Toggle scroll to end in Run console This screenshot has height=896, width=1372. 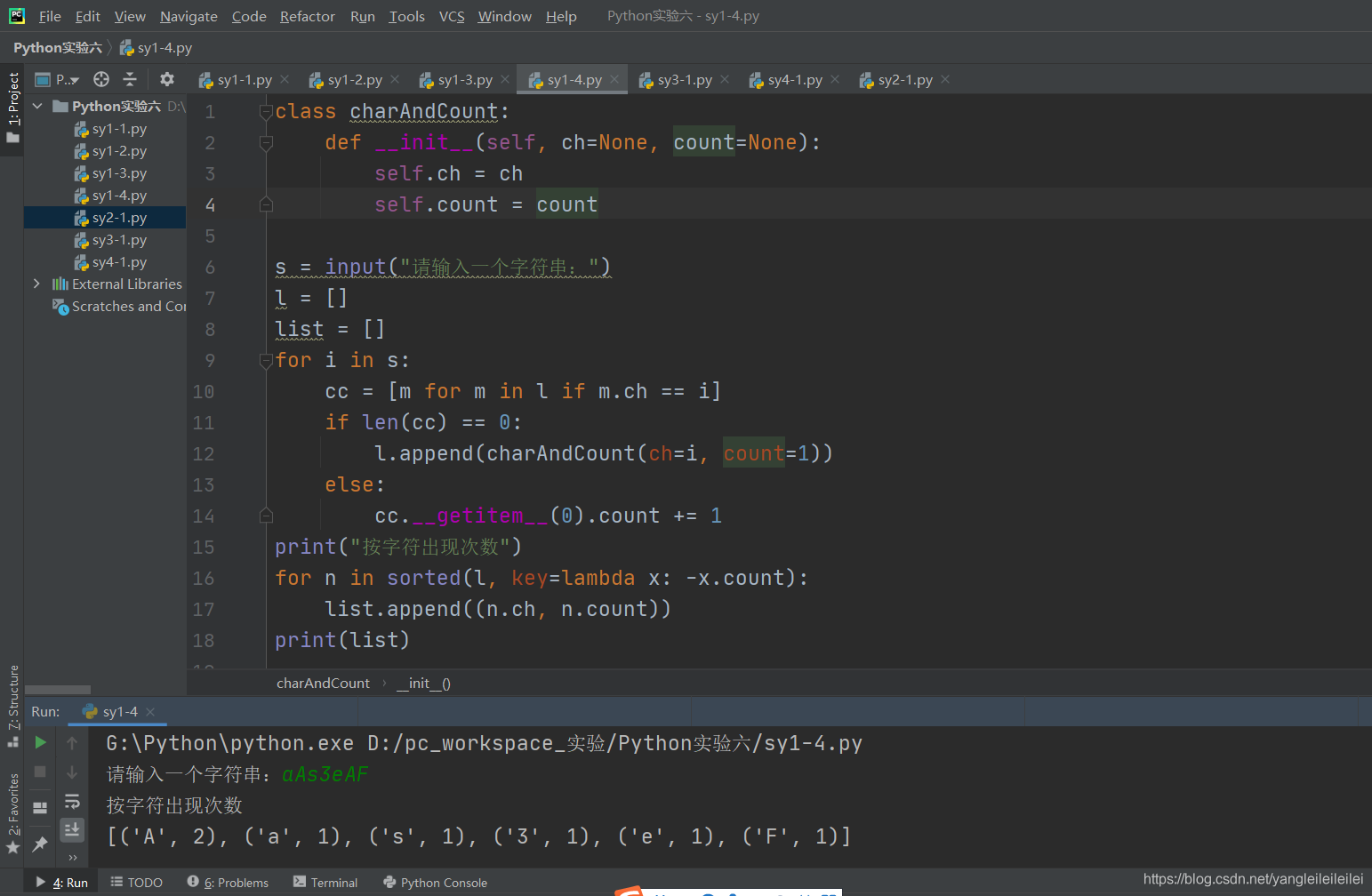pyautogui.click(x=72, y=829)
